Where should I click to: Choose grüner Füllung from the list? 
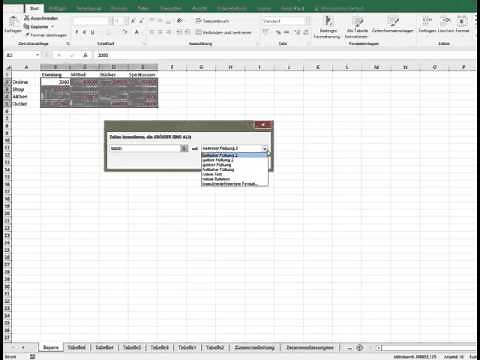(234, 165)
